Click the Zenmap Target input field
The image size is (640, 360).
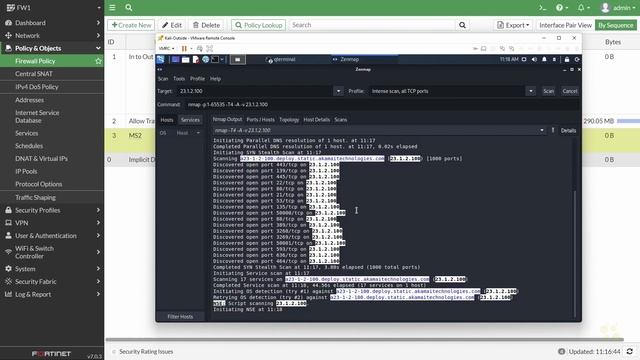[x=256, y=91]
